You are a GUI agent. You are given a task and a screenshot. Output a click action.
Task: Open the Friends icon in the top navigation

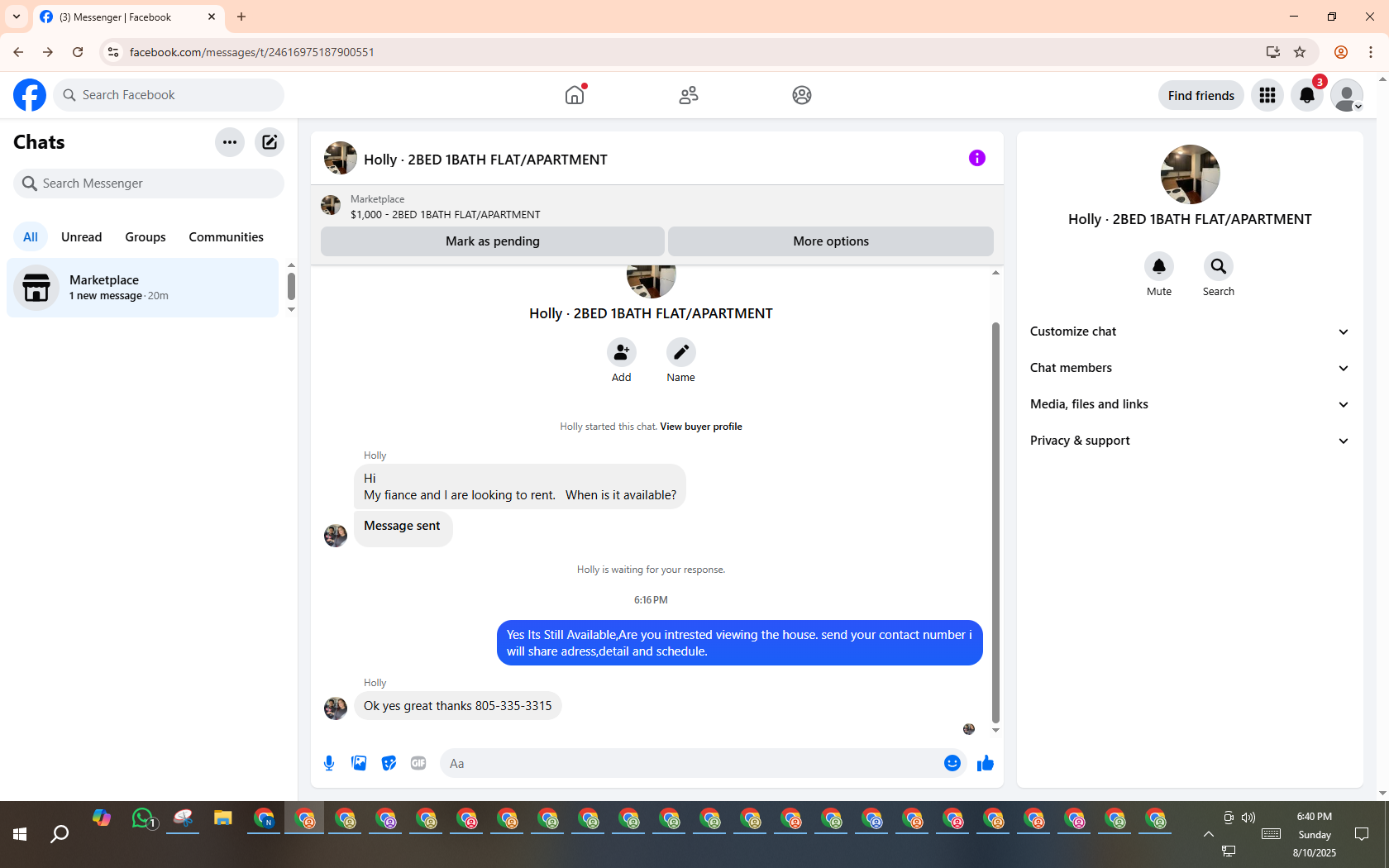[689, 95]
